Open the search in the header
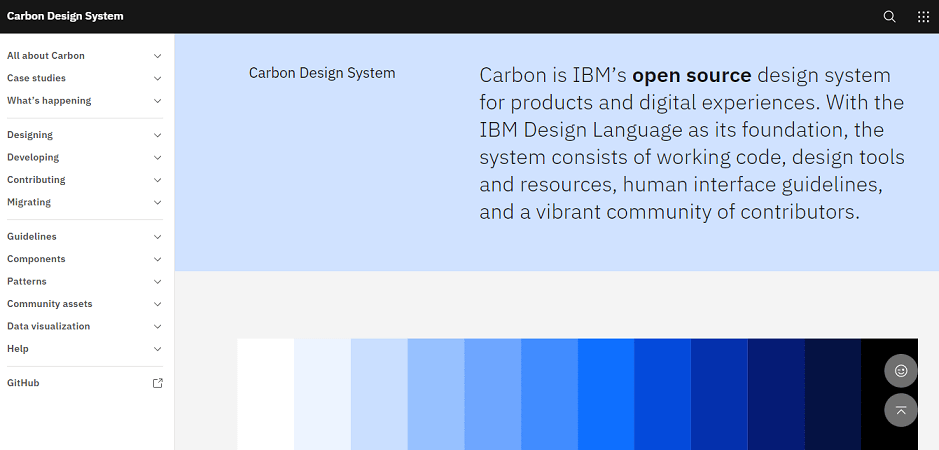939x450 pixels. click(x=889, y=17)
